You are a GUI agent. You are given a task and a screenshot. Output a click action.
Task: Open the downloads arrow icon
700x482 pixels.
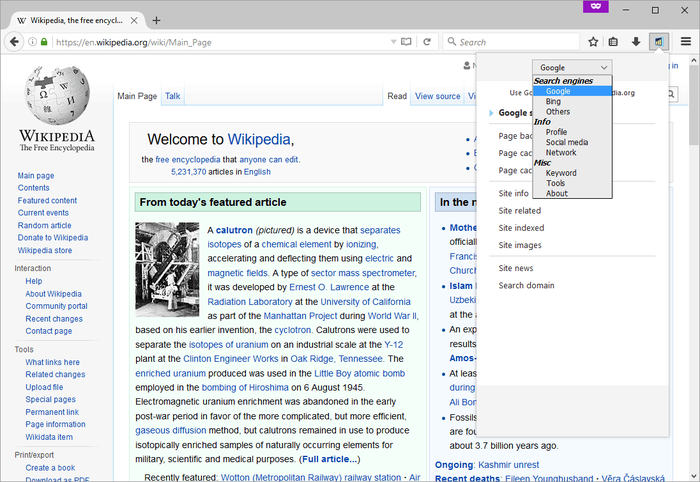click(636, 42)
